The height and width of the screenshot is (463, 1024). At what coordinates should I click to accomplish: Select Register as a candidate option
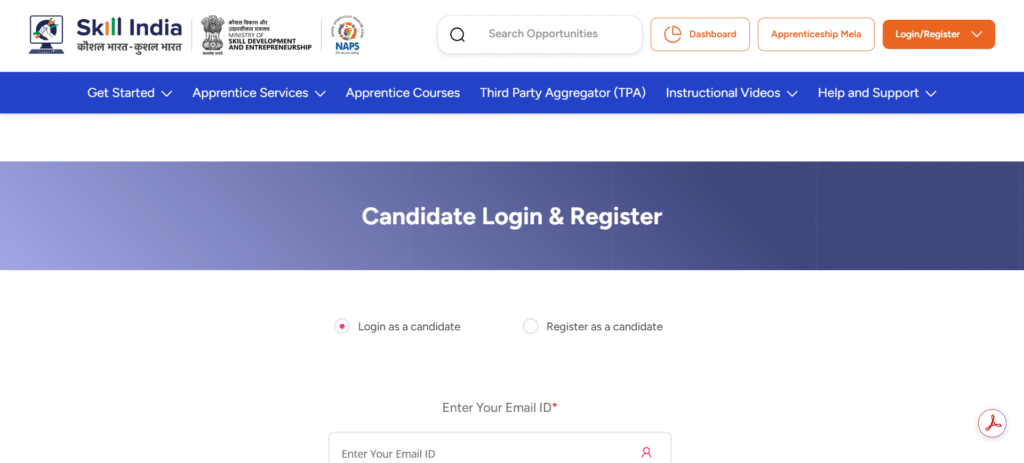point(531,326)
